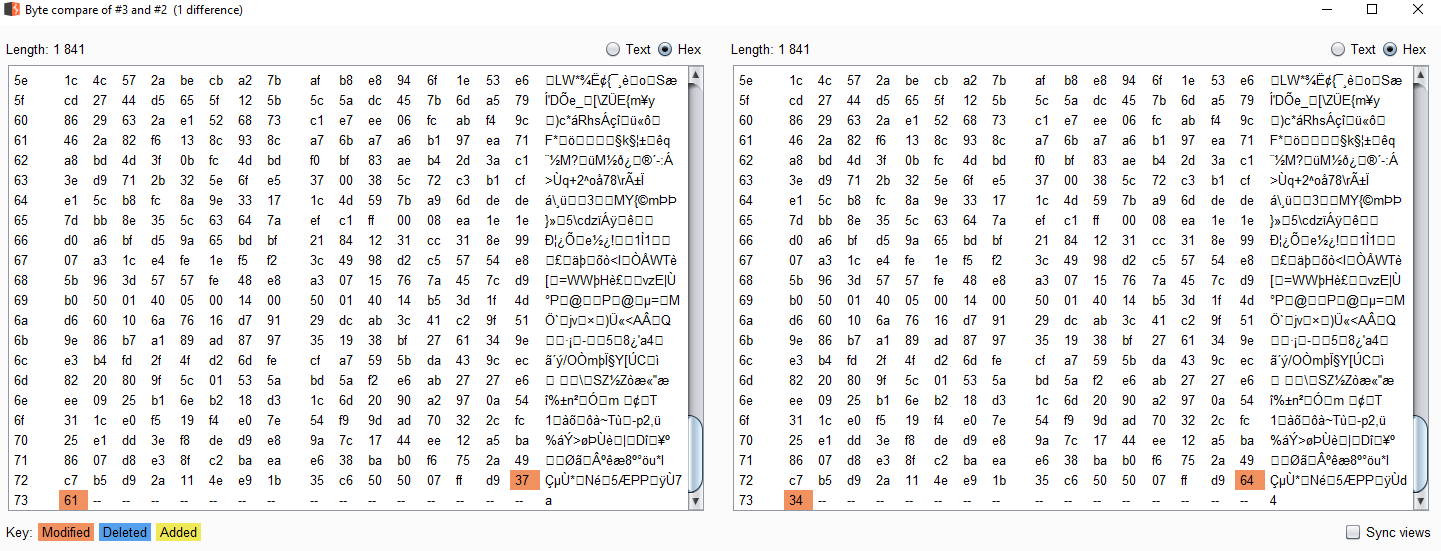
Task: Click ASCII text of row 72 in right pane
Action: pos(1339,480)
